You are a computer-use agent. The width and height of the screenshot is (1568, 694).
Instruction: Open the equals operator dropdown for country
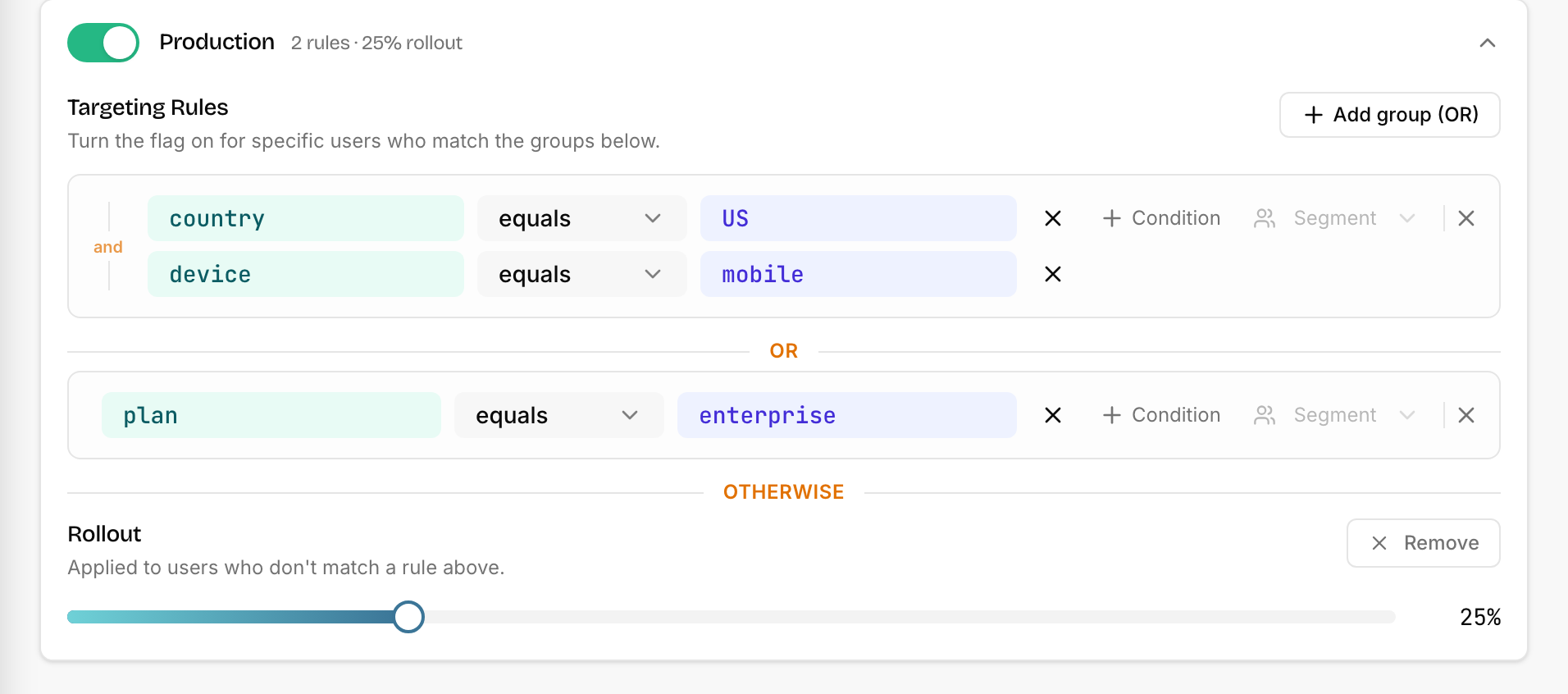(x=581, y=218)
